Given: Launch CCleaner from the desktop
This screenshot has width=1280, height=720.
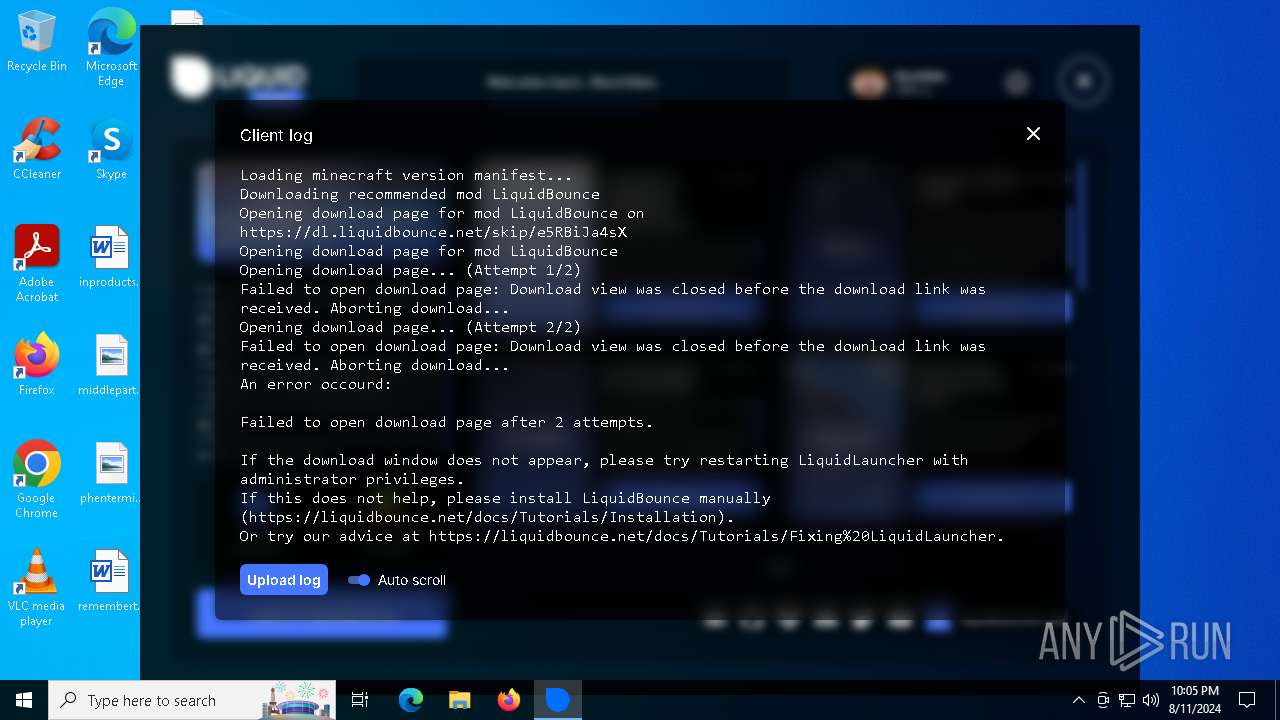Looking at the screenshot, I should tap(37, 149).
